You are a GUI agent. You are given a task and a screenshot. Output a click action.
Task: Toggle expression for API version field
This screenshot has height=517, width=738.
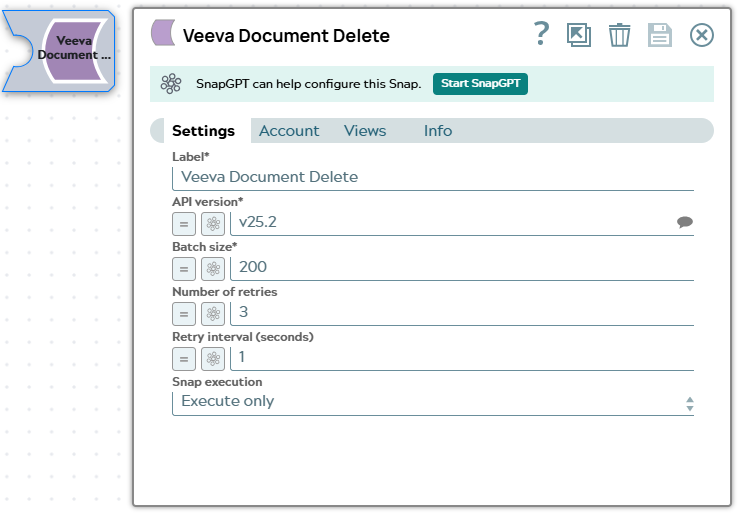(x=184, y=224)
